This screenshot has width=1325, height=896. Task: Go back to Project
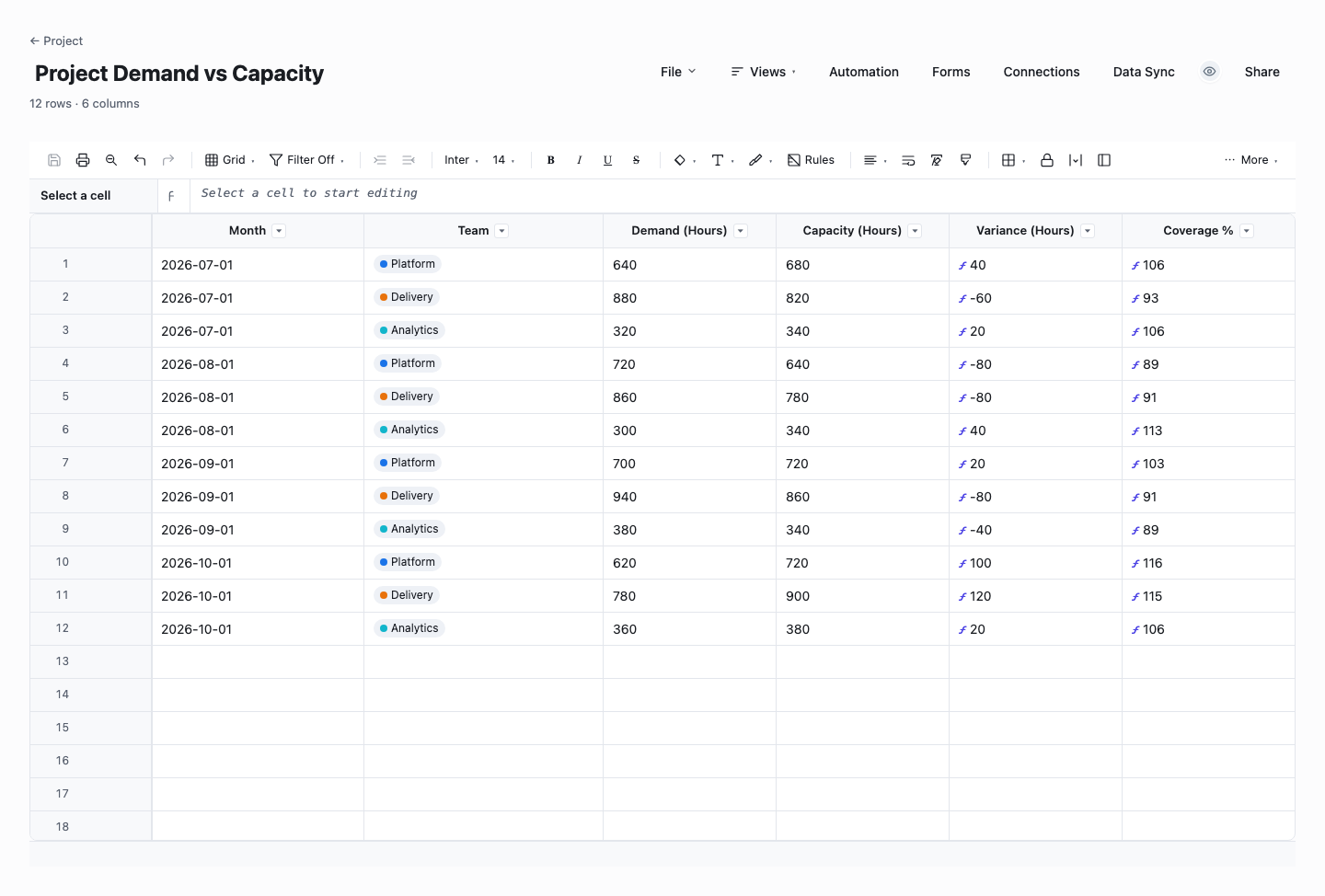(56, 40)
